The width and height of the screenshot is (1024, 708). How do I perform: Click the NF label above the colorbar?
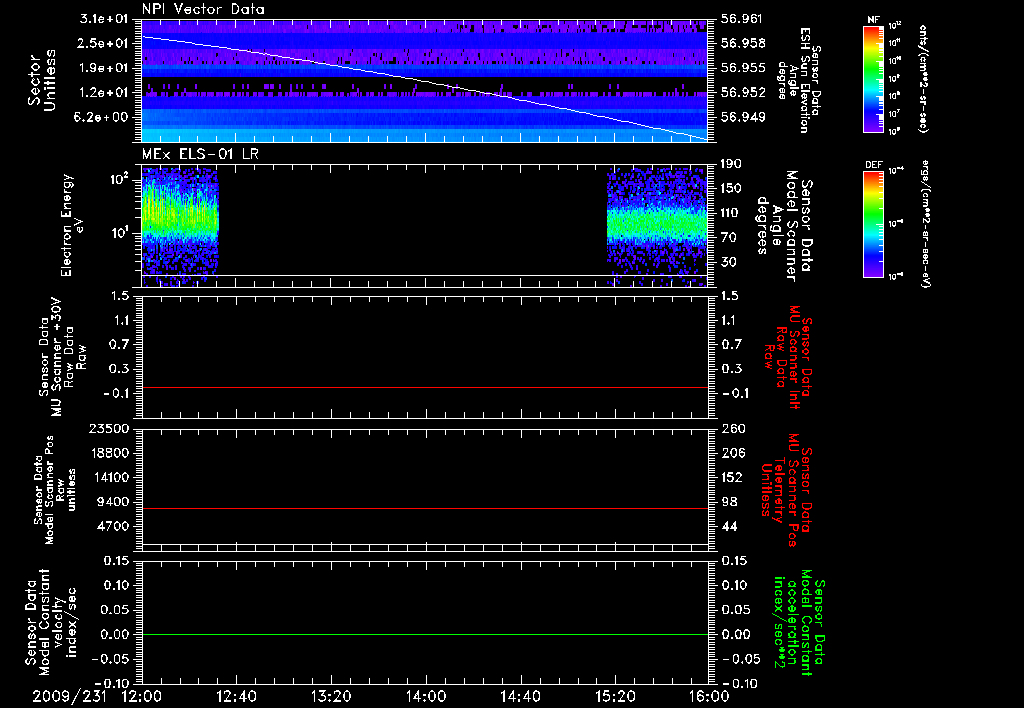coord(873,20)
